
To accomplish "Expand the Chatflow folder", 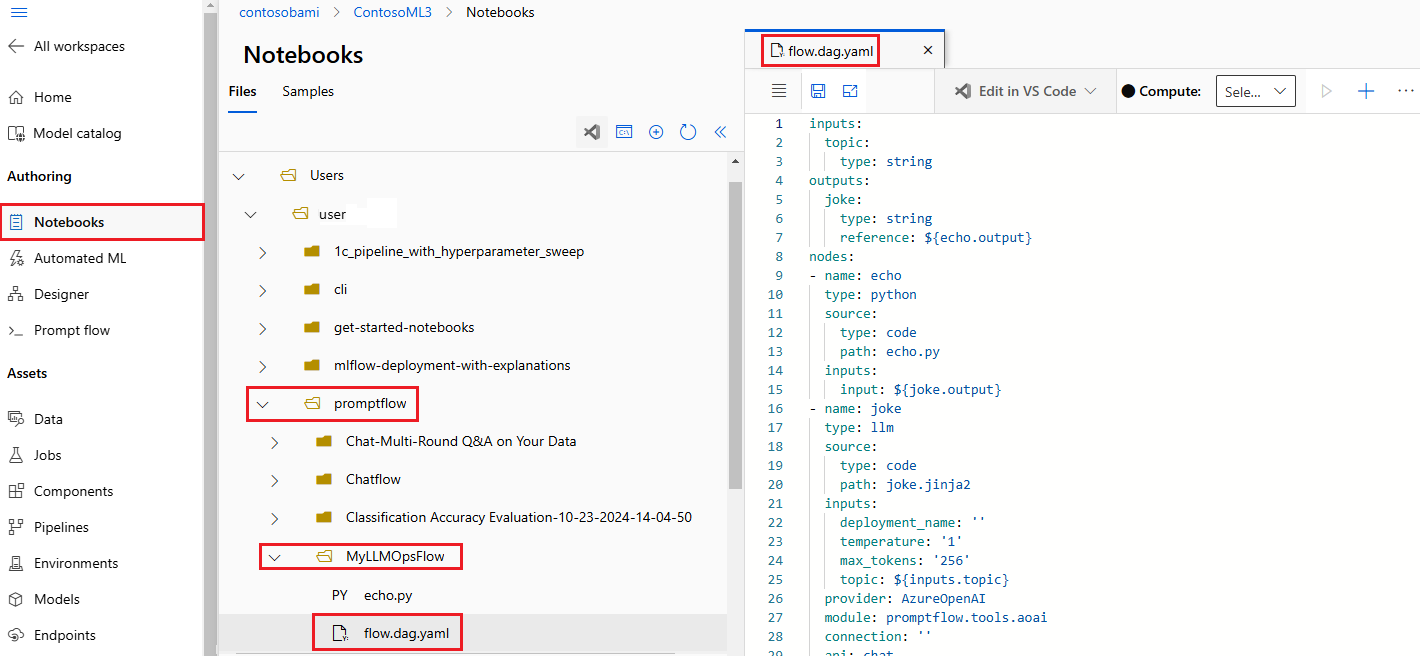I will point(275,480).
